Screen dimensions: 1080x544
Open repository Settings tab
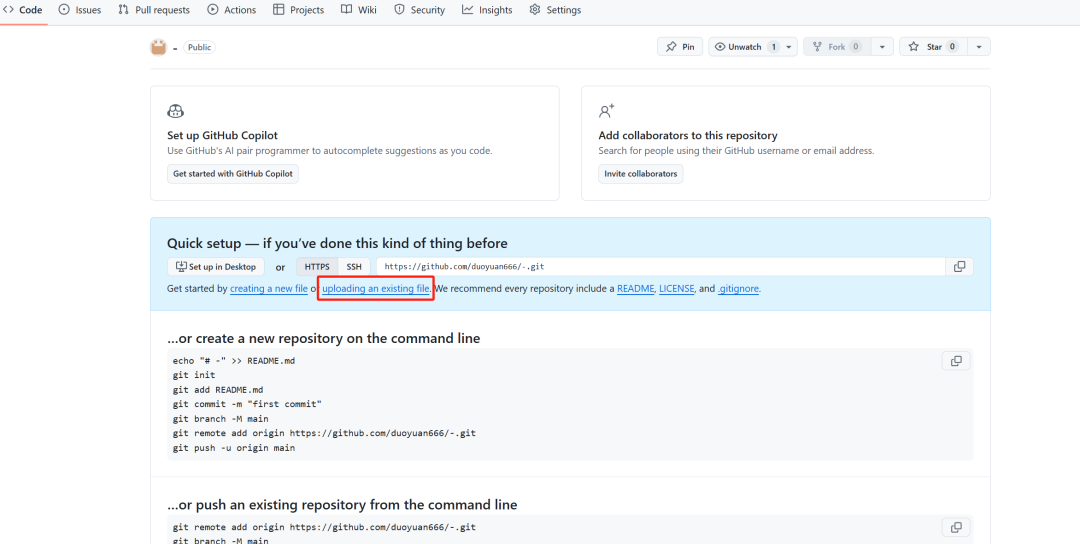point(555,10)
